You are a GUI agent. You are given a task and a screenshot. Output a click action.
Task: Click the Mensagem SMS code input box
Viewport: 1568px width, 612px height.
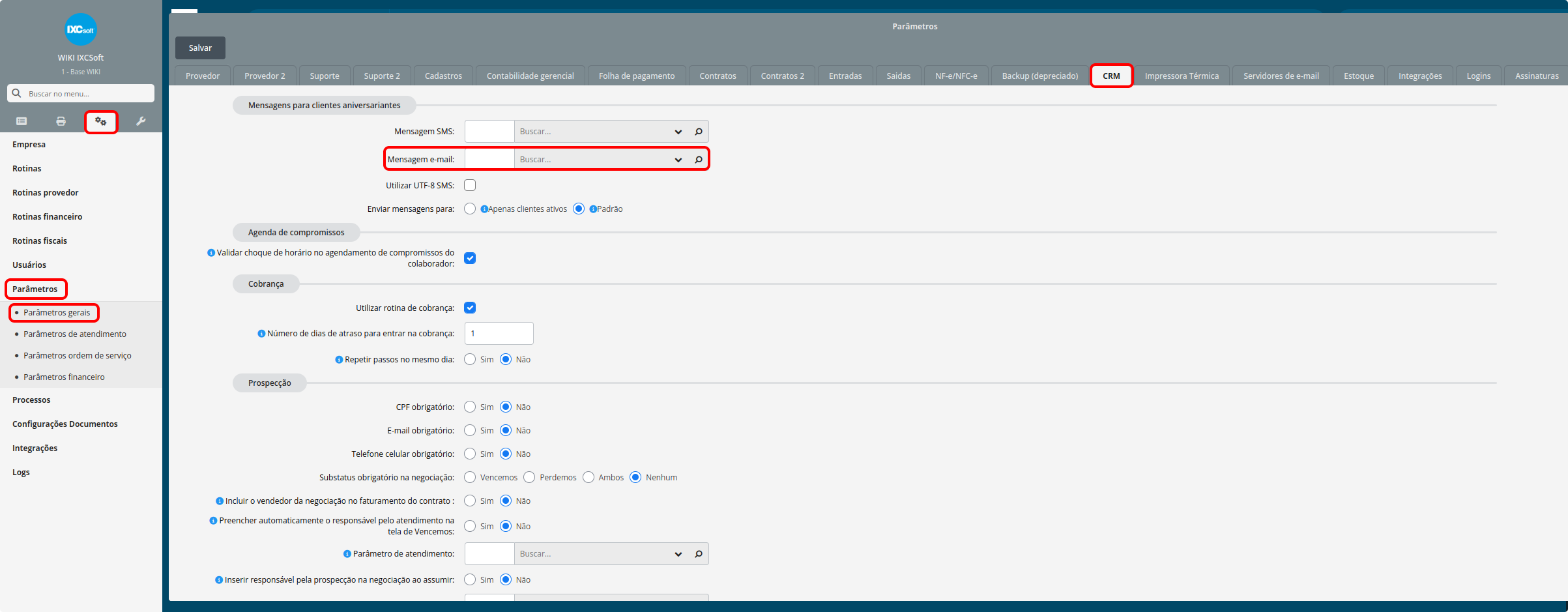click(x=489, y=132)
